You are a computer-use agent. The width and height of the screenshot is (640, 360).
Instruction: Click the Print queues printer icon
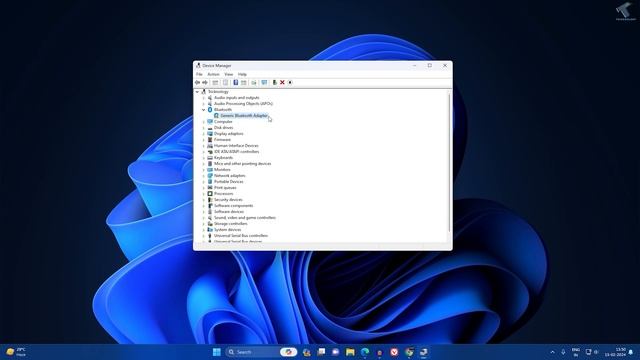coord(210,187)
